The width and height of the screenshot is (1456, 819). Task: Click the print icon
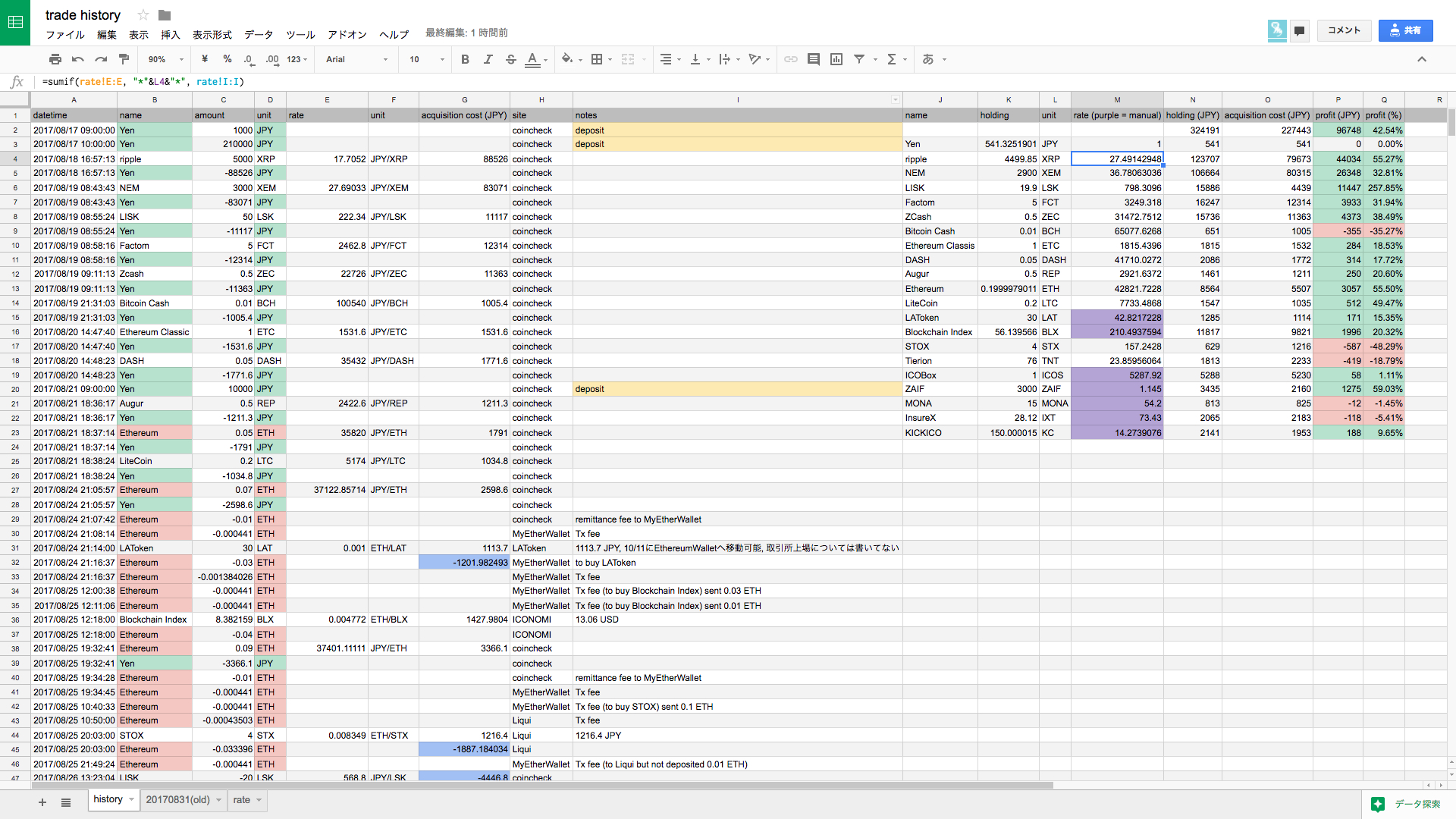pos(55,59)
